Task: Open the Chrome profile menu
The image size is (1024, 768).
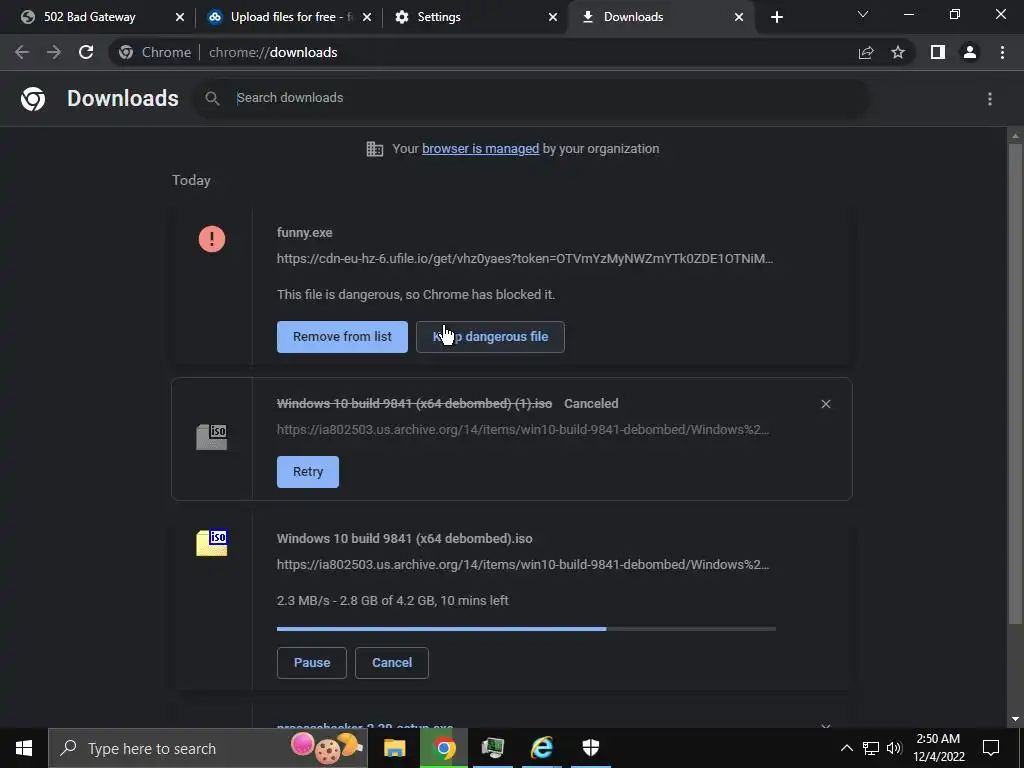Action: click(970, 52)
